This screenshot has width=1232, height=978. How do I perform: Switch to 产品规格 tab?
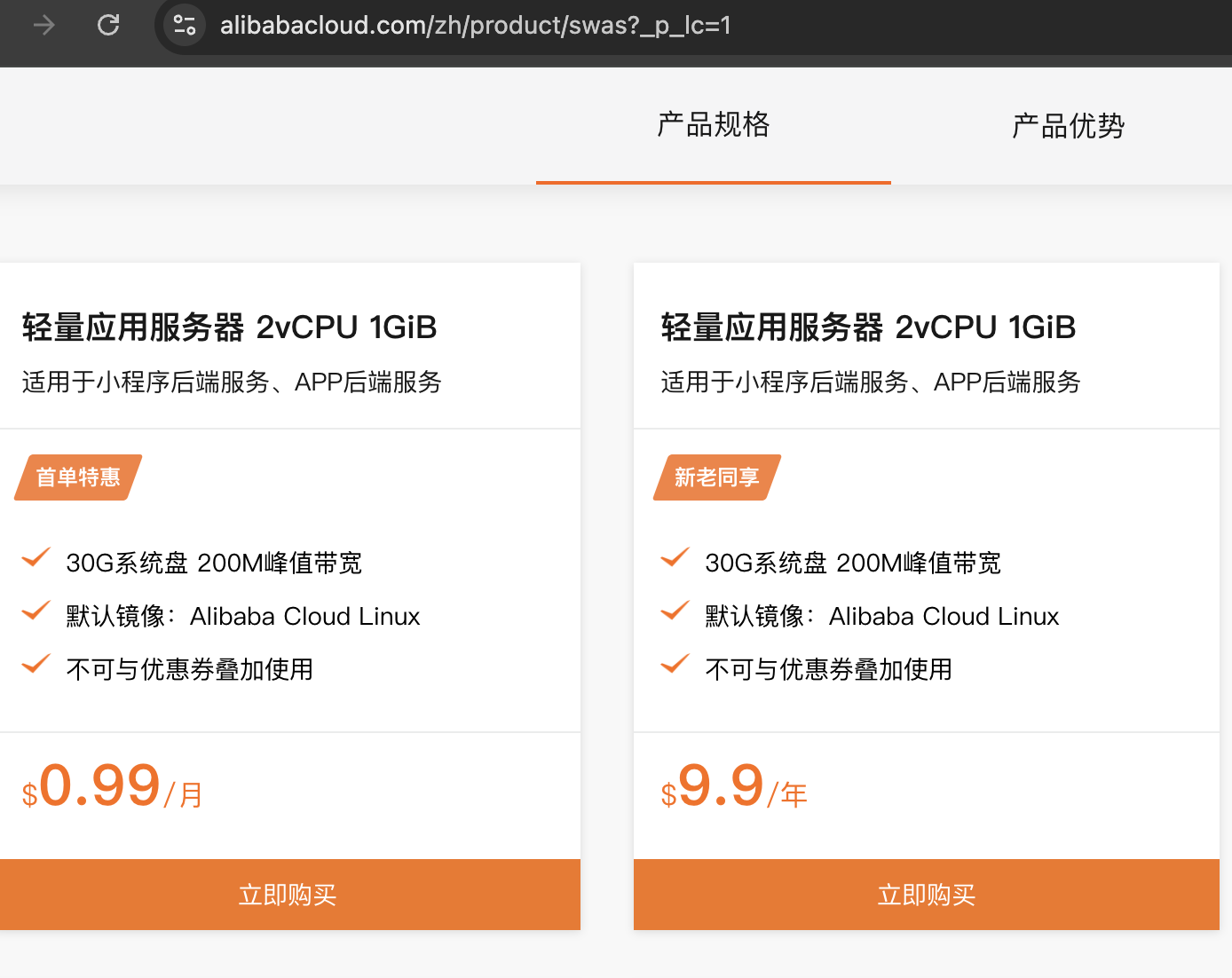coord(714,125)
